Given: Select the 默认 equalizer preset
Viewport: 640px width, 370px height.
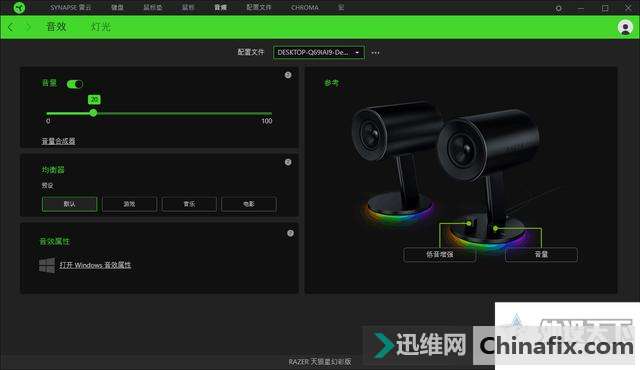Looking at the screenshot, I should (69, 204).
